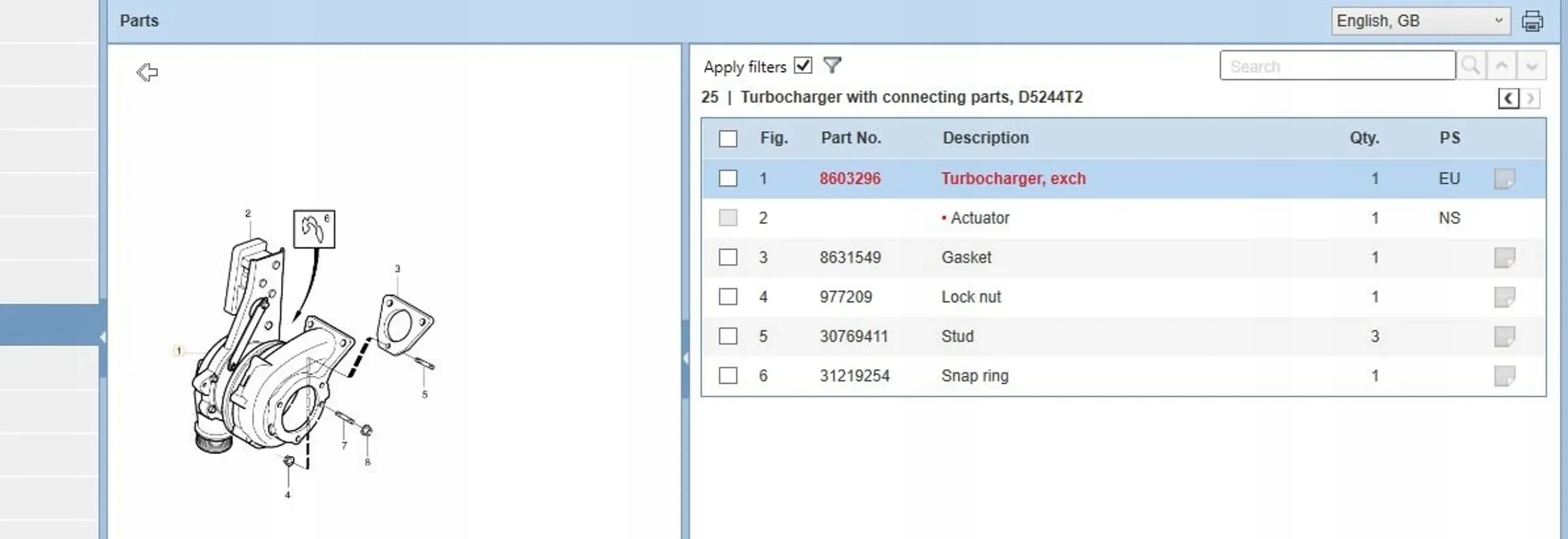Open note icon for Gasket row
Viewport: 1568px width, 539px height.
point(1504,257)
